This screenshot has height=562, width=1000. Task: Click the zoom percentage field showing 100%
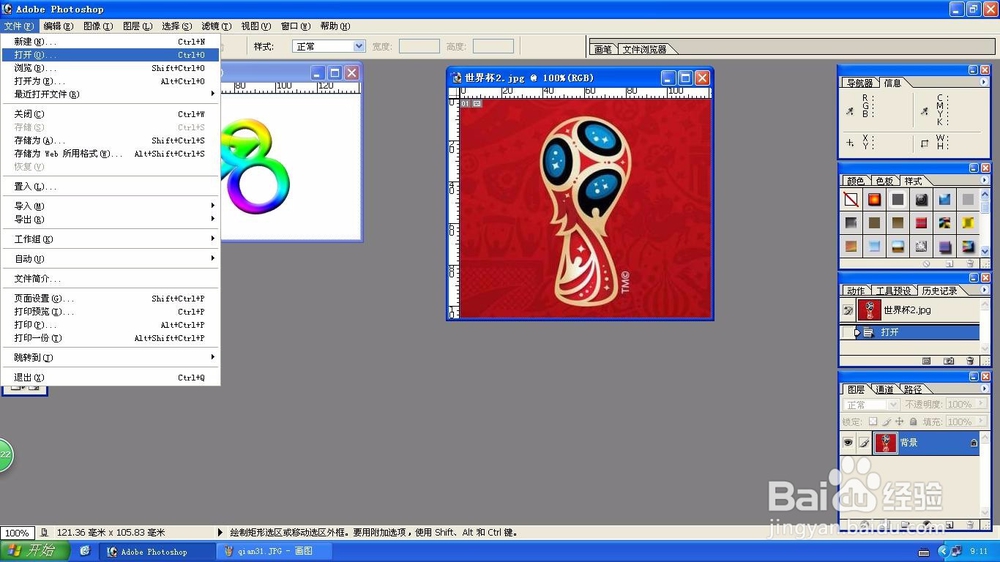point(17,533)
